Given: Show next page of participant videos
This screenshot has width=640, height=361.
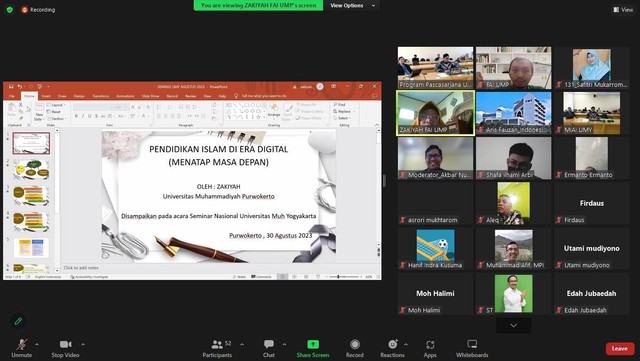Looking at the screenshot, I should [513, 325].
